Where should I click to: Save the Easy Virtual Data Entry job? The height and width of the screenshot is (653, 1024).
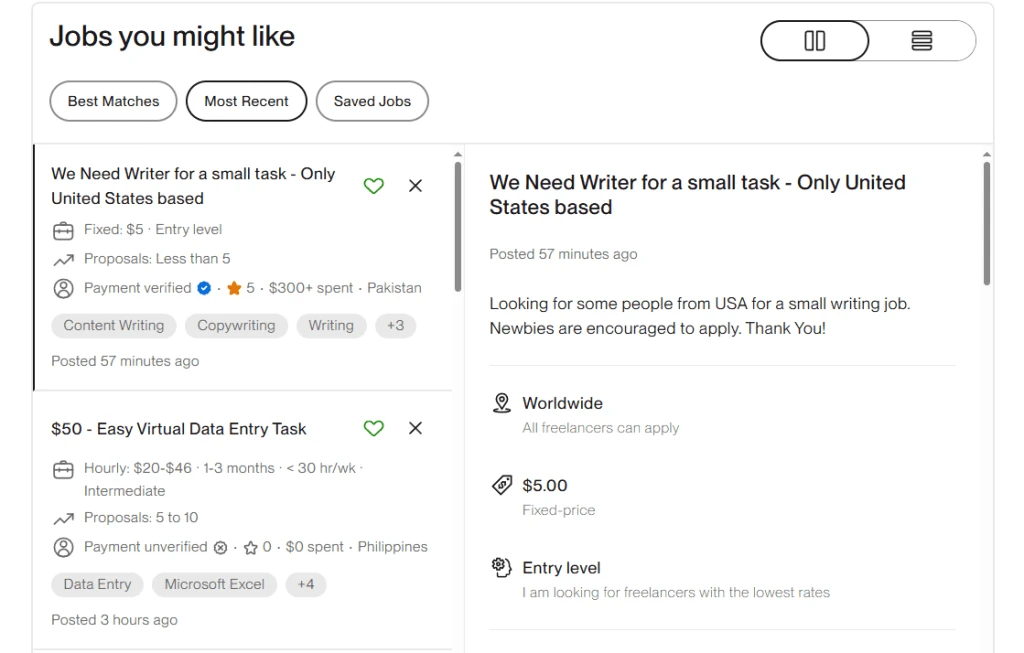coord(373,428)
